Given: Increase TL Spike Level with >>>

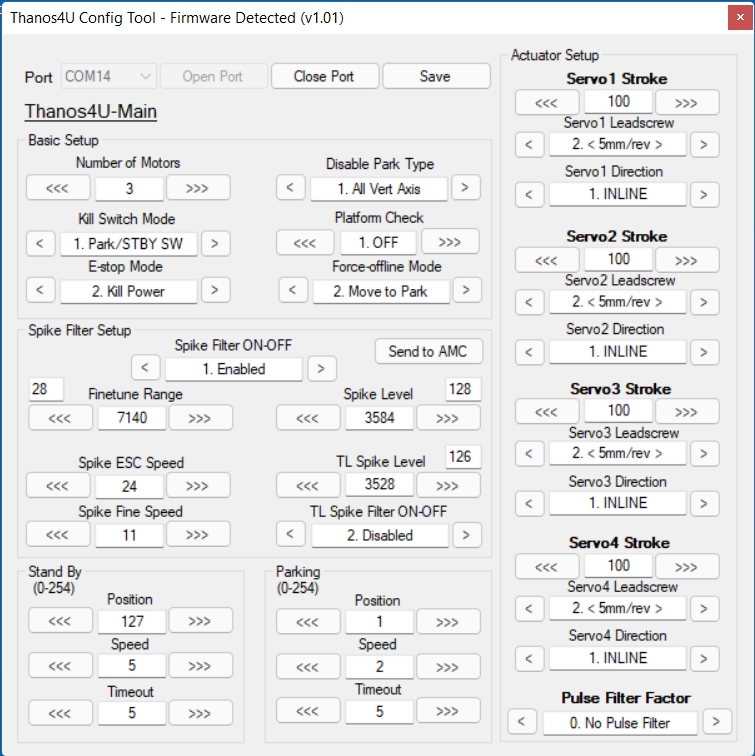Looking at the screenshot, I should pos(448,485).
